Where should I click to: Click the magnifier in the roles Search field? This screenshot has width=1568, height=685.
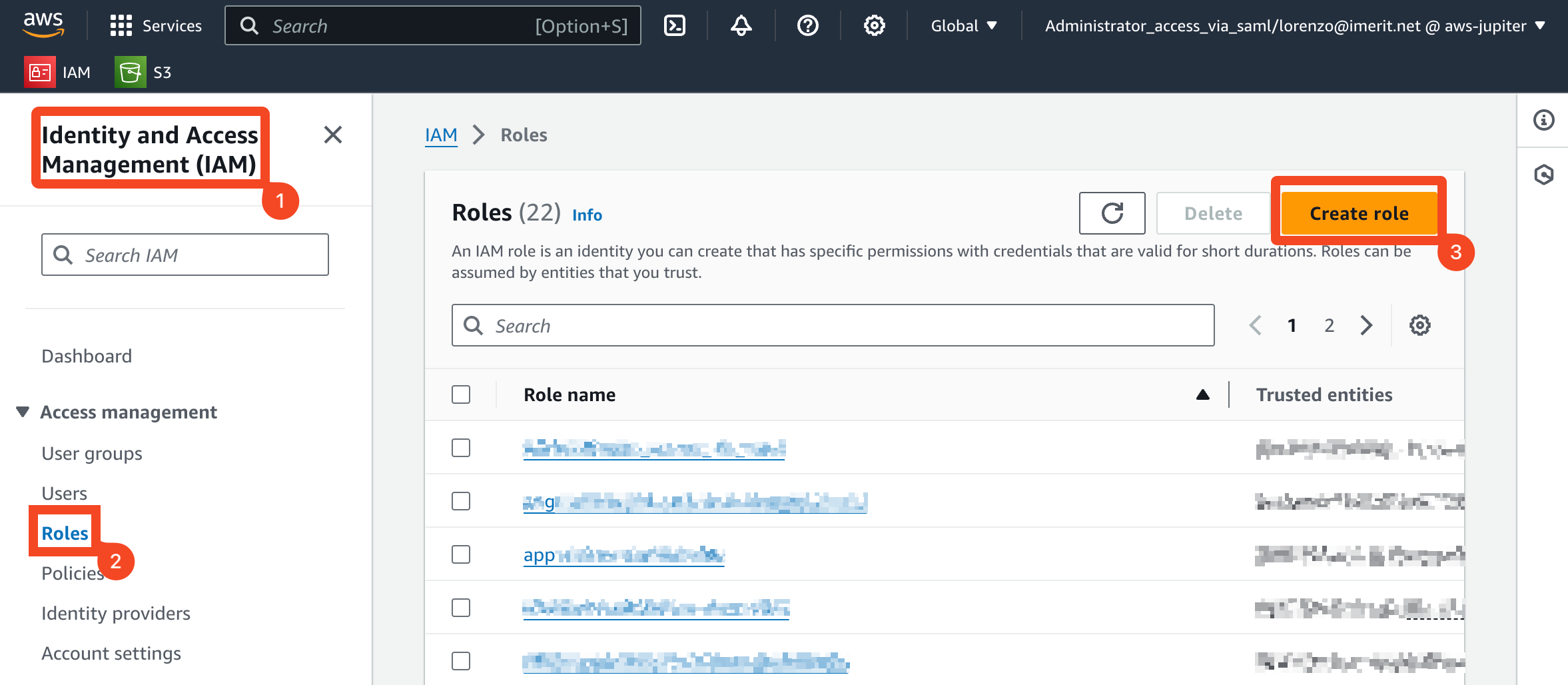474,325
